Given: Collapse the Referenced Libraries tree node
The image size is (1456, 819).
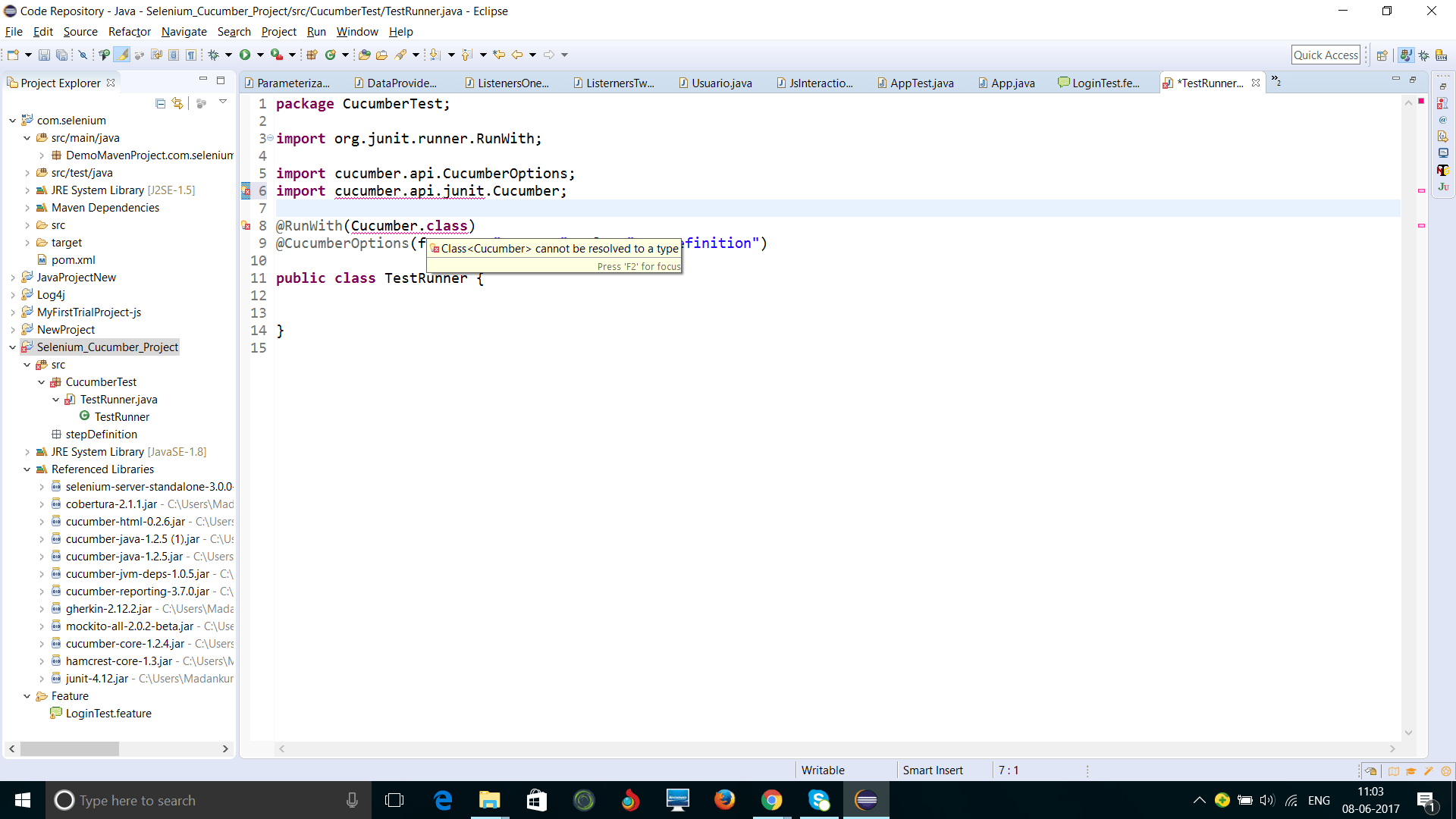Looking at the screenshot, I should coord(27,469).
